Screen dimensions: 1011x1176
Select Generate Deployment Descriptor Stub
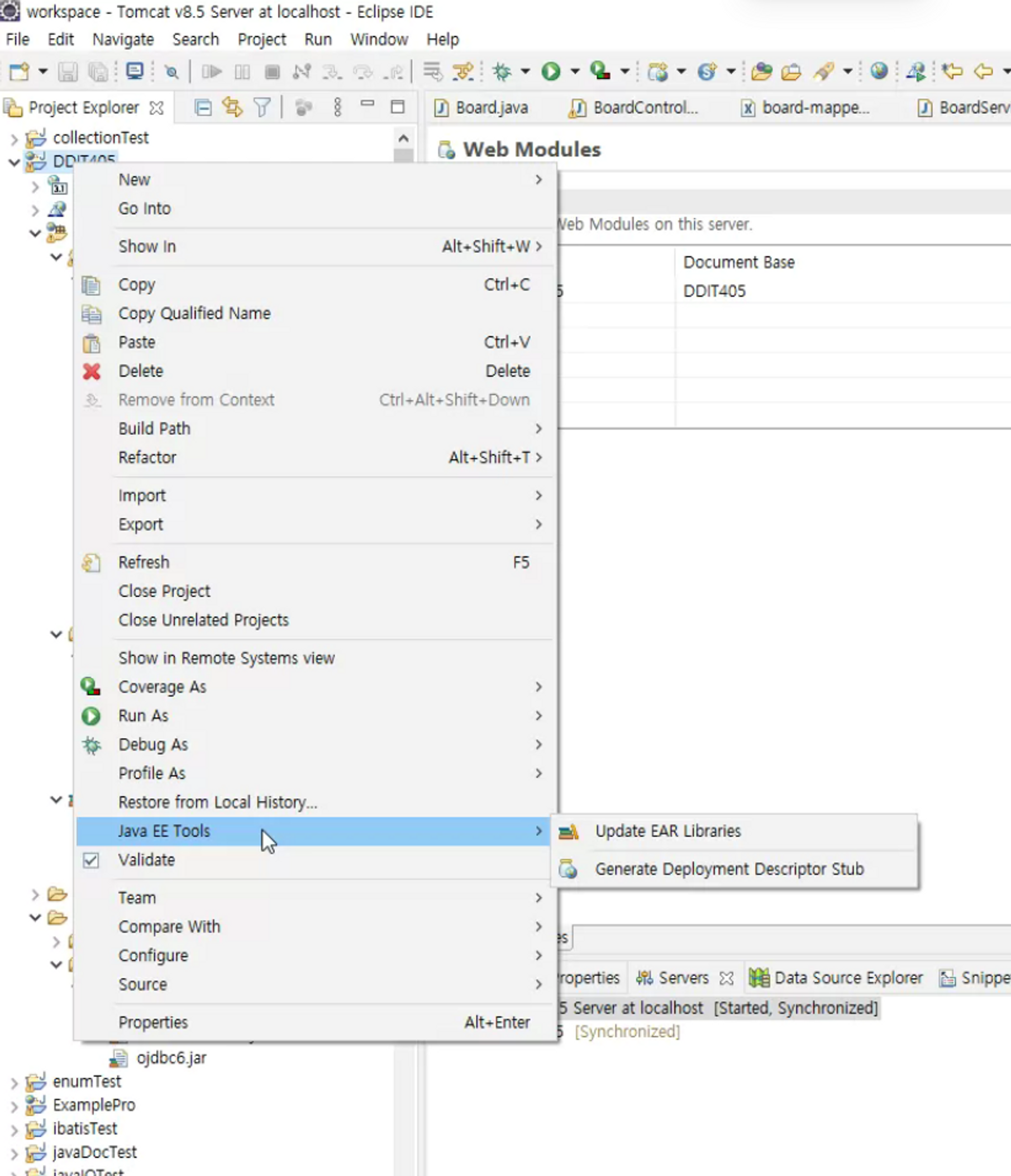click(734, 869)
